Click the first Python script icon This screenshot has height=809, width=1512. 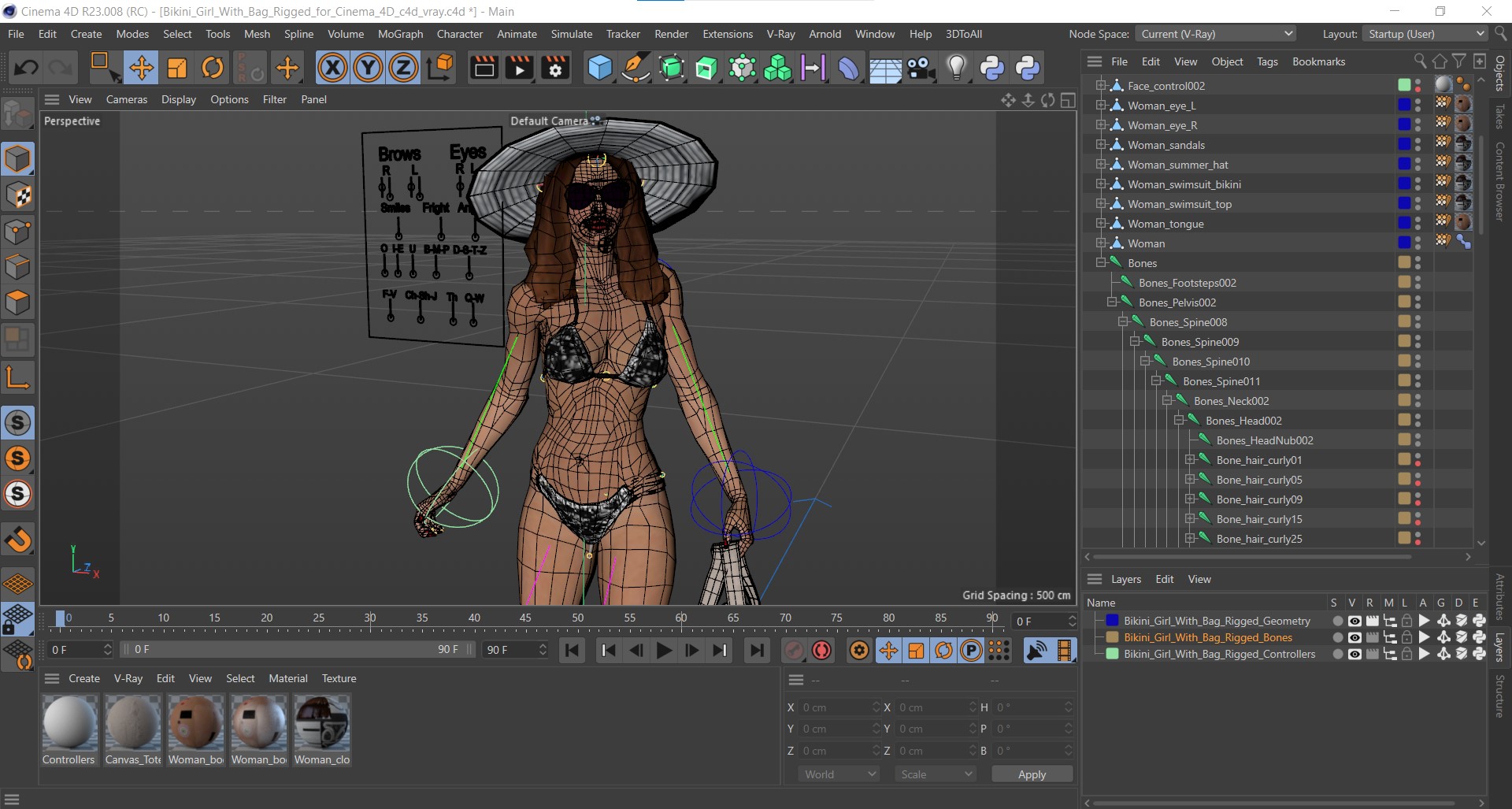pos(992,68)
